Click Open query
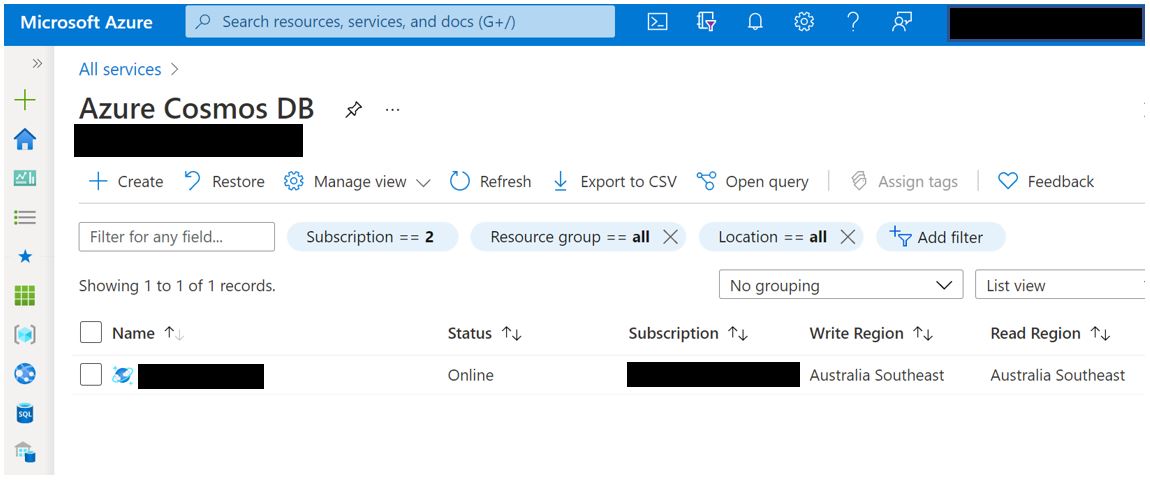The image size is (1150, 480). coord(752,181)
